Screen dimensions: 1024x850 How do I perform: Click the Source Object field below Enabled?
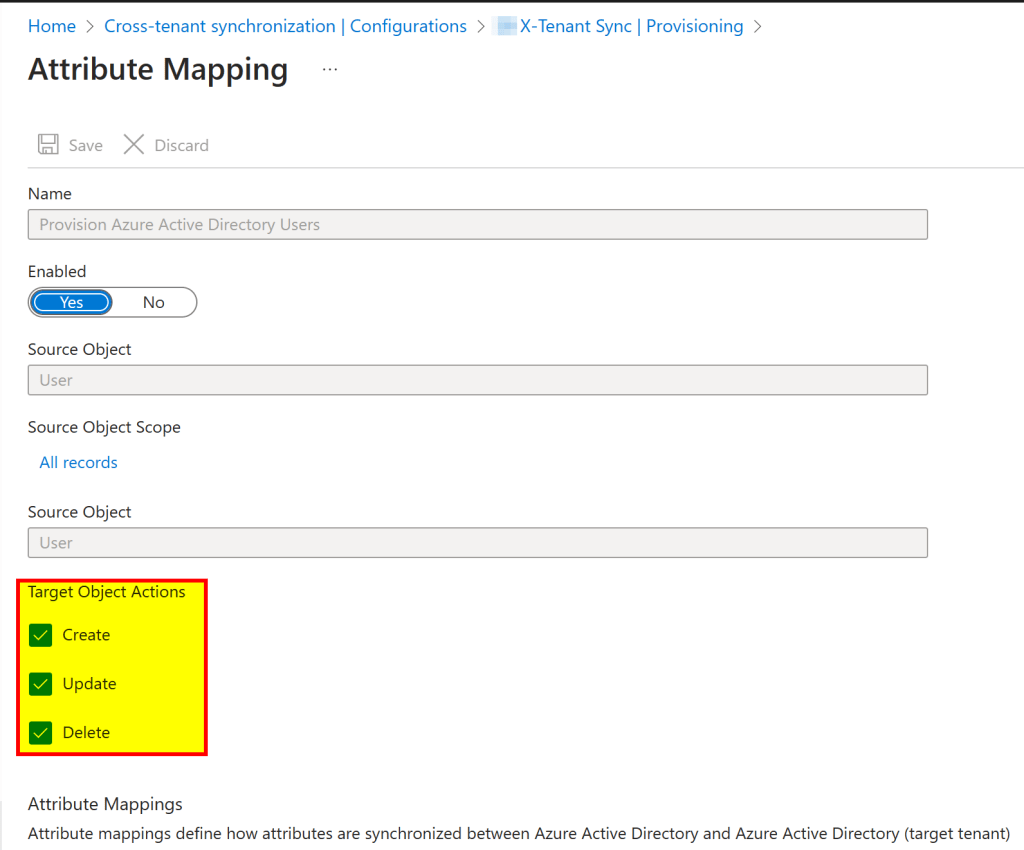click(477, 380)
